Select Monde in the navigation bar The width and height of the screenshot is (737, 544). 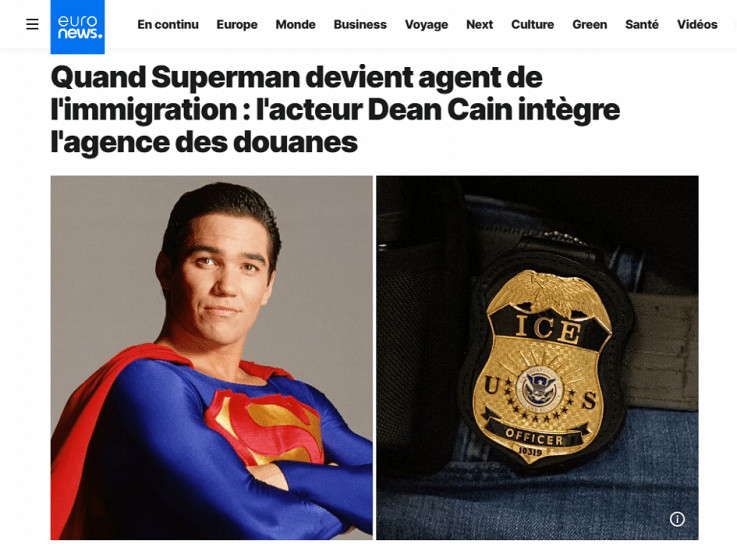[295, 24]
